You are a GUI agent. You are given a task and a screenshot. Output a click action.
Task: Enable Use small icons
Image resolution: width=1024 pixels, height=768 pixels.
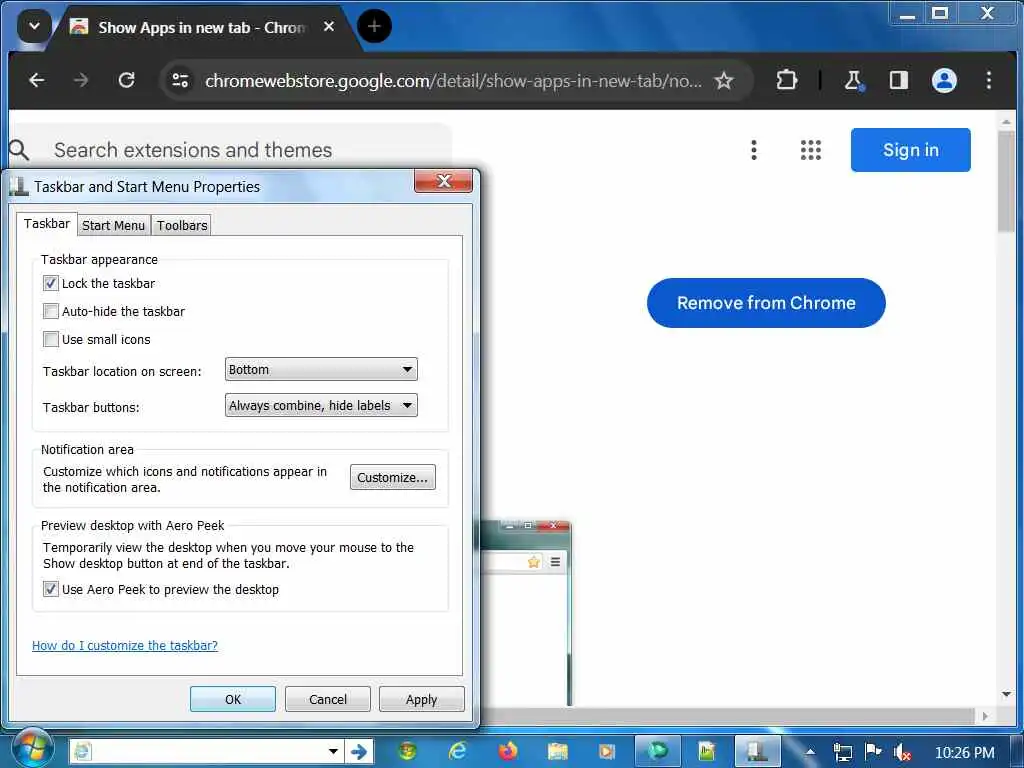[x=51, y=340]
